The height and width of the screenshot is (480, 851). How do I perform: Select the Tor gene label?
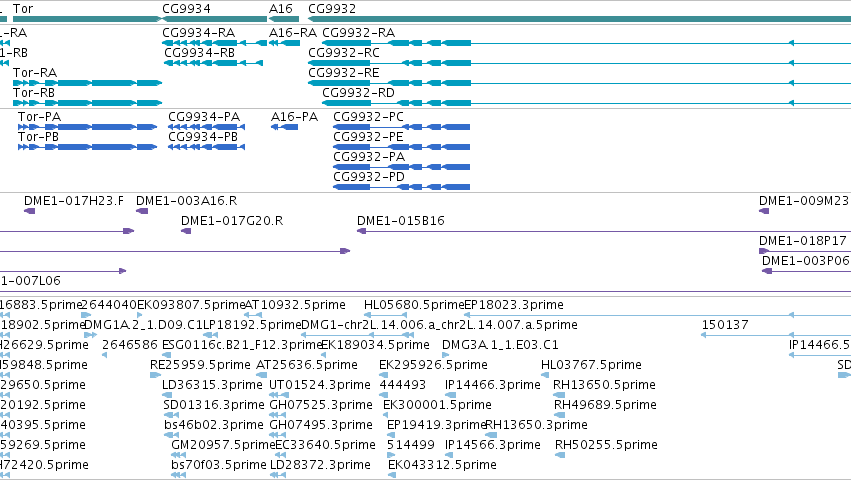tap(23, 9)
